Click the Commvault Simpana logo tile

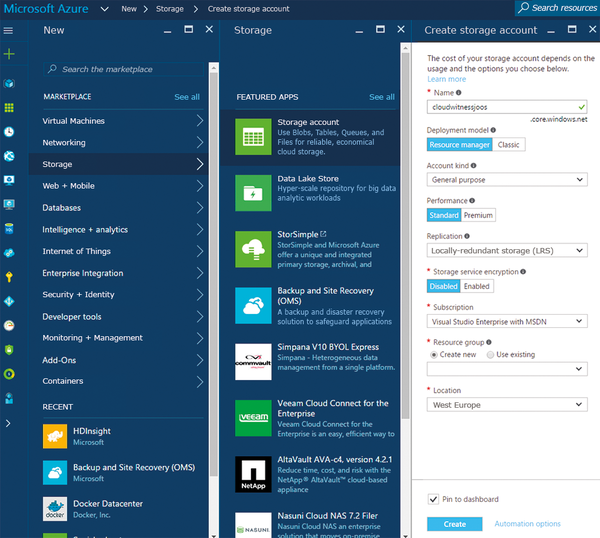[253, 362]
